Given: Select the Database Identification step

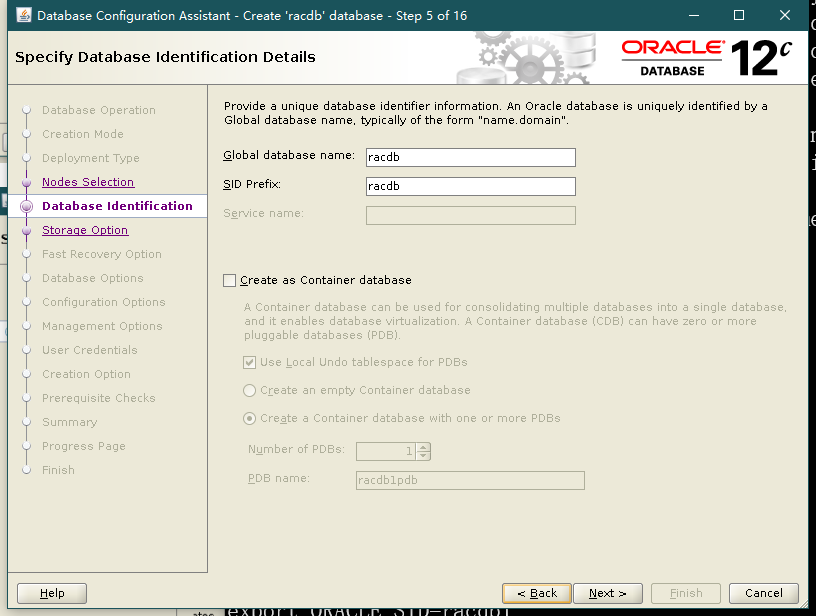Looking at the screenshot, I should (117, 206).
